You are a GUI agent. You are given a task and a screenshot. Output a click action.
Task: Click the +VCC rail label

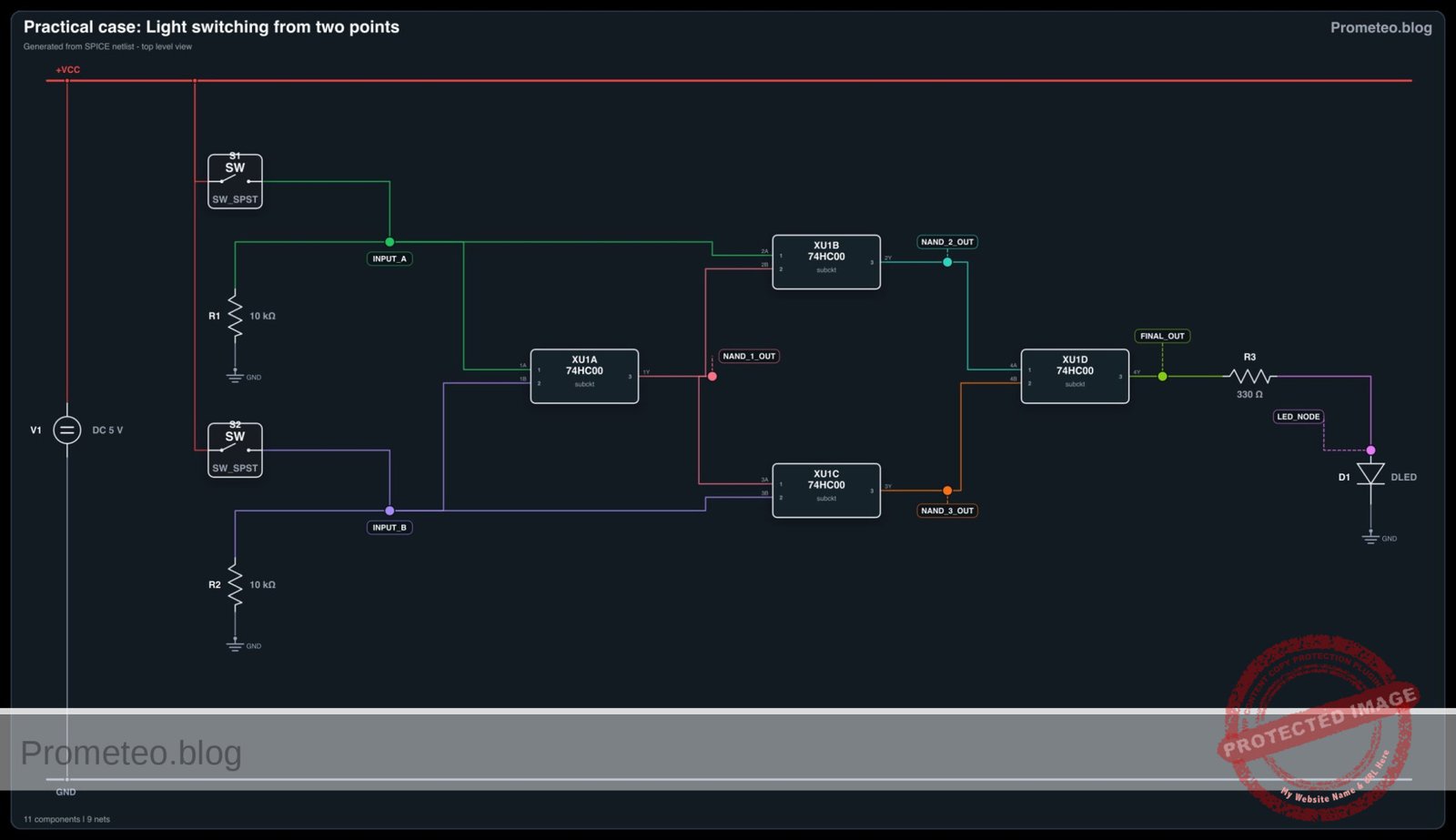67,70
